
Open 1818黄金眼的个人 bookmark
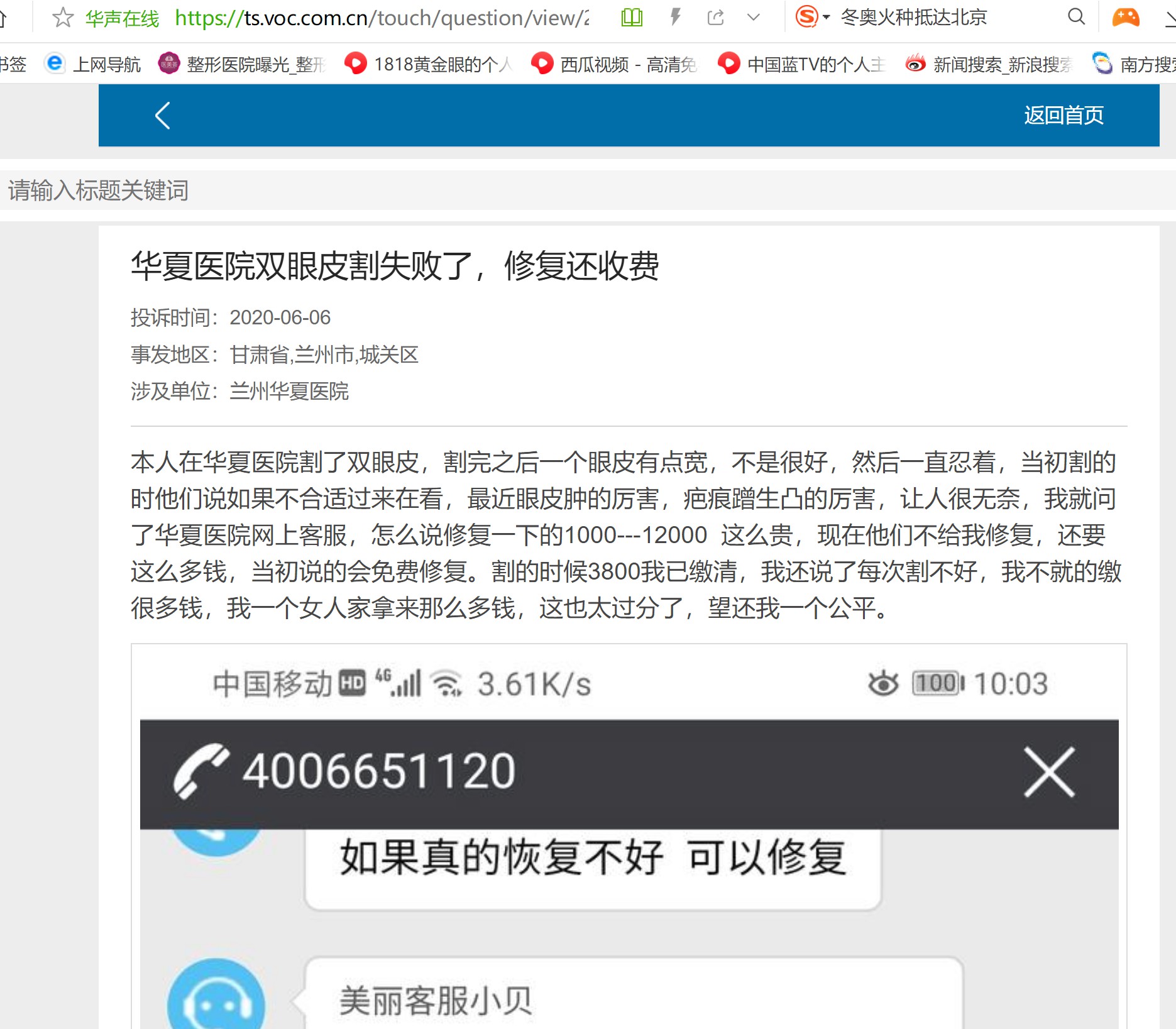point(429,64)
